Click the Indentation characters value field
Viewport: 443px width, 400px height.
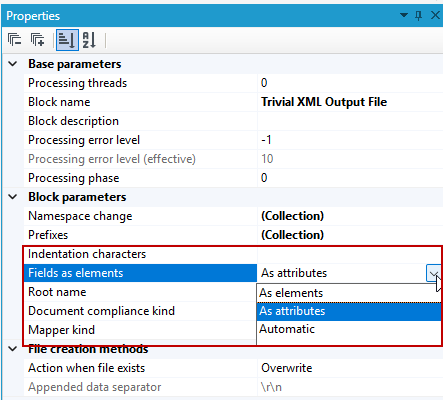point(350,254)
